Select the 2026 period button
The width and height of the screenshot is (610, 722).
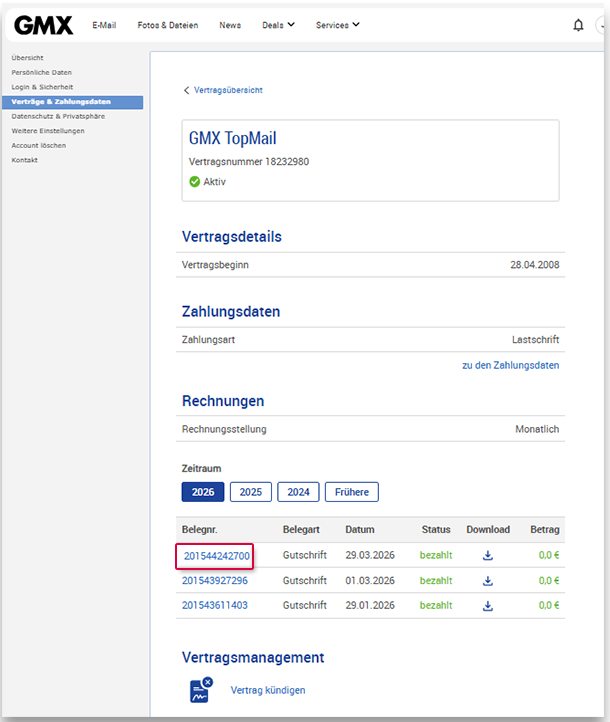[203, 492]
